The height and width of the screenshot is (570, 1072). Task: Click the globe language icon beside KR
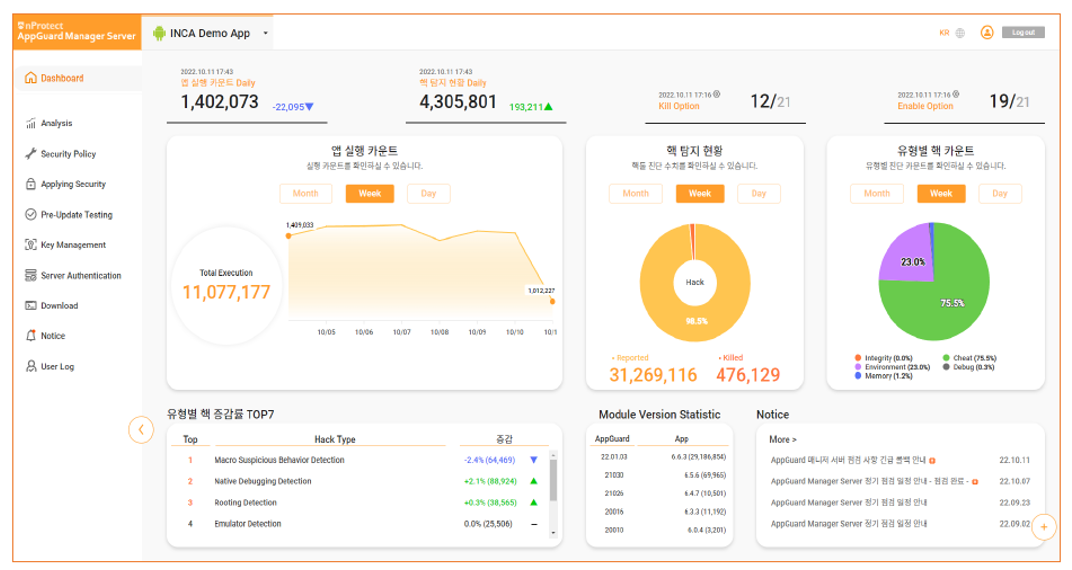tap(960, 33)
